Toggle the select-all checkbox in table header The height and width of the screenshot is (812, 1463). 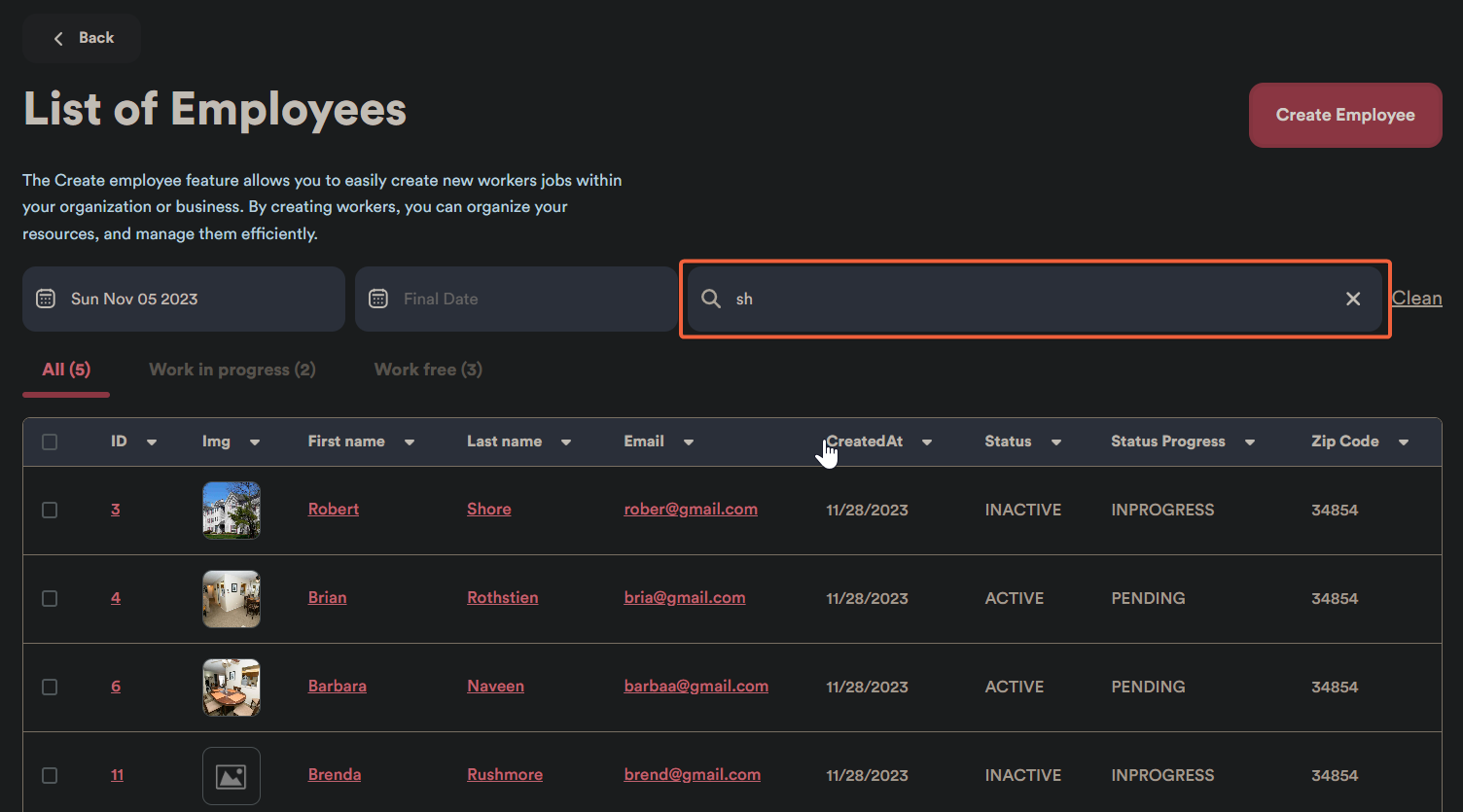pyautogui.click(x=50, y=442)
